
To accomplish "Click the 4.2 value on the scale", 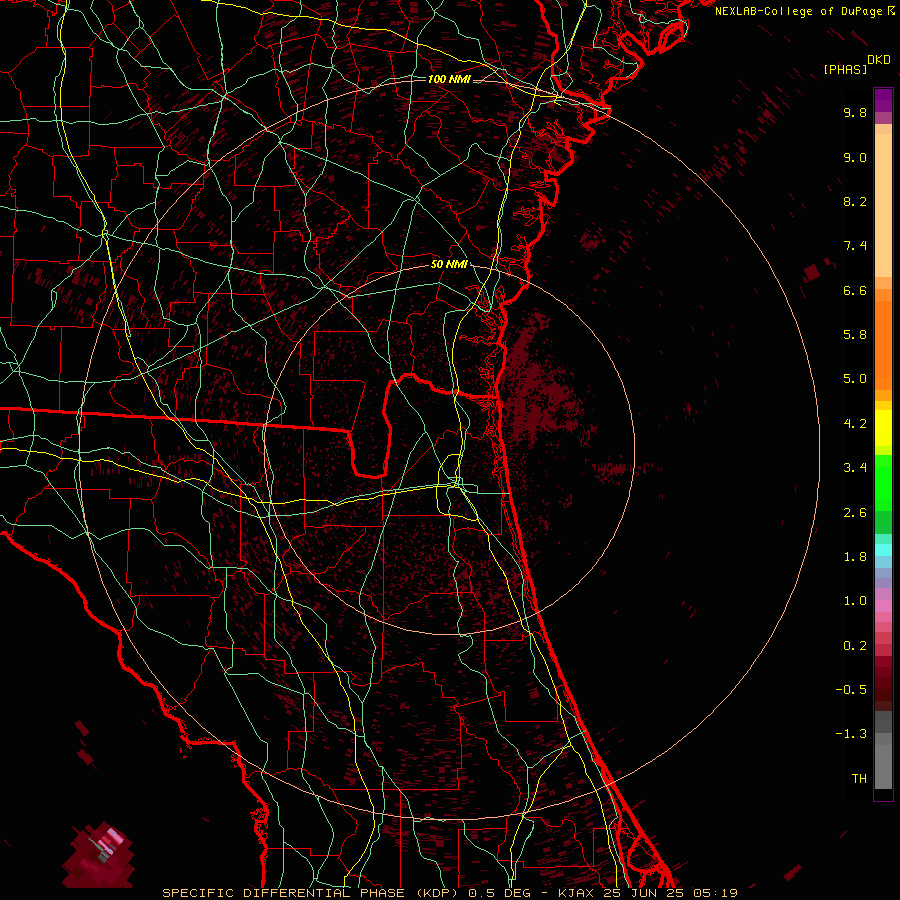I will tap(855, 424).
